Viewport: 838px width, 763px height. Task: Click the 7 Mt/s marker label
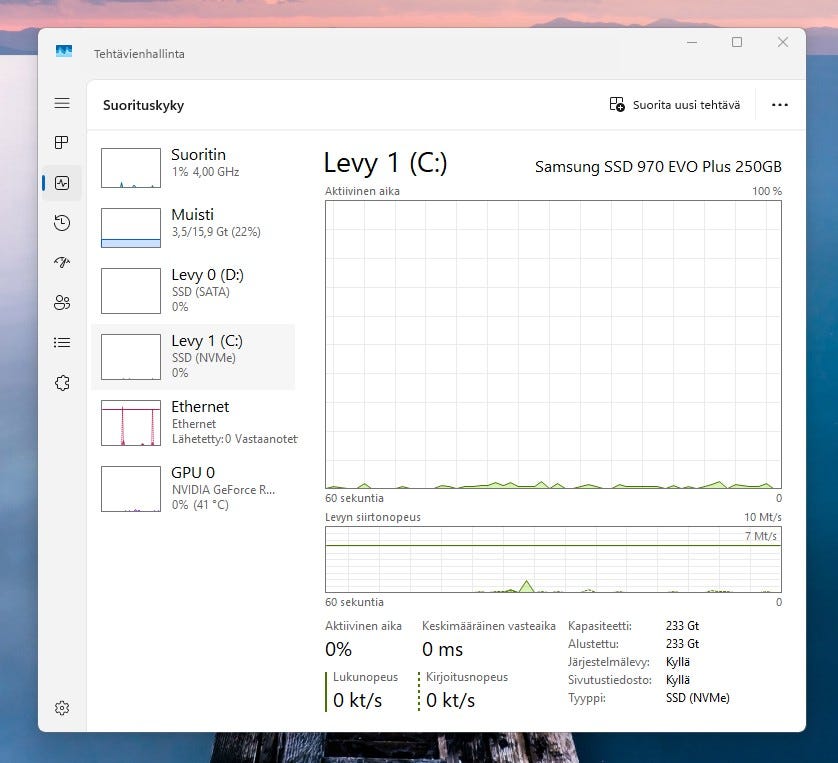click(761, 536)
